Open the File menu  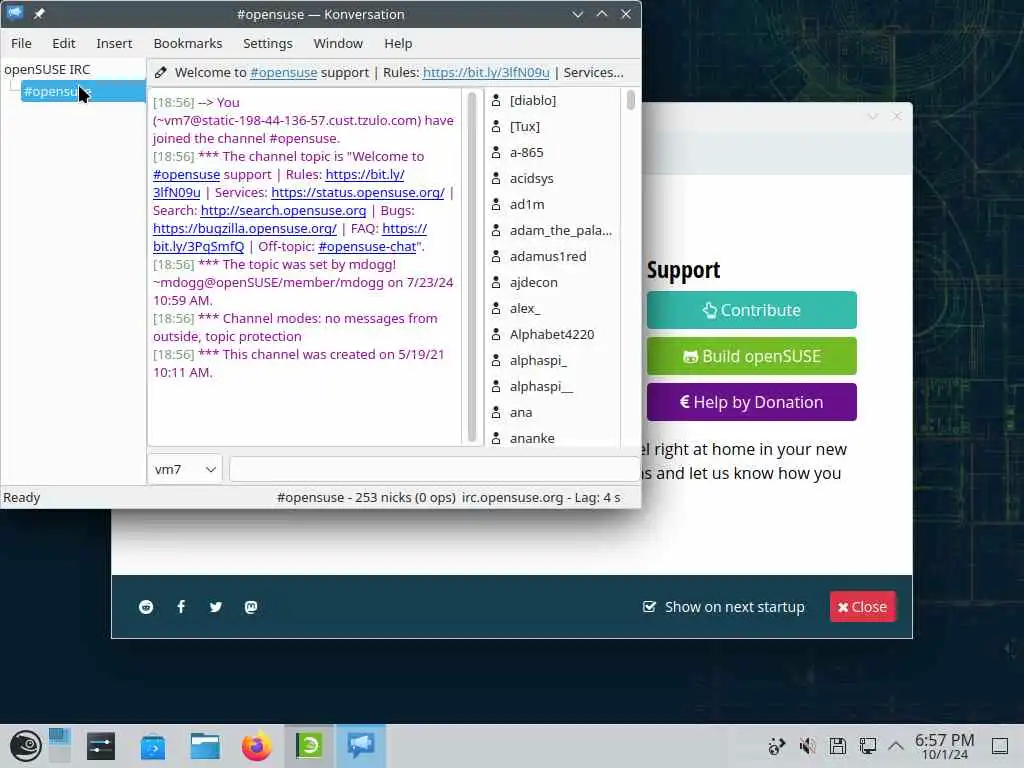click(21, 43)
